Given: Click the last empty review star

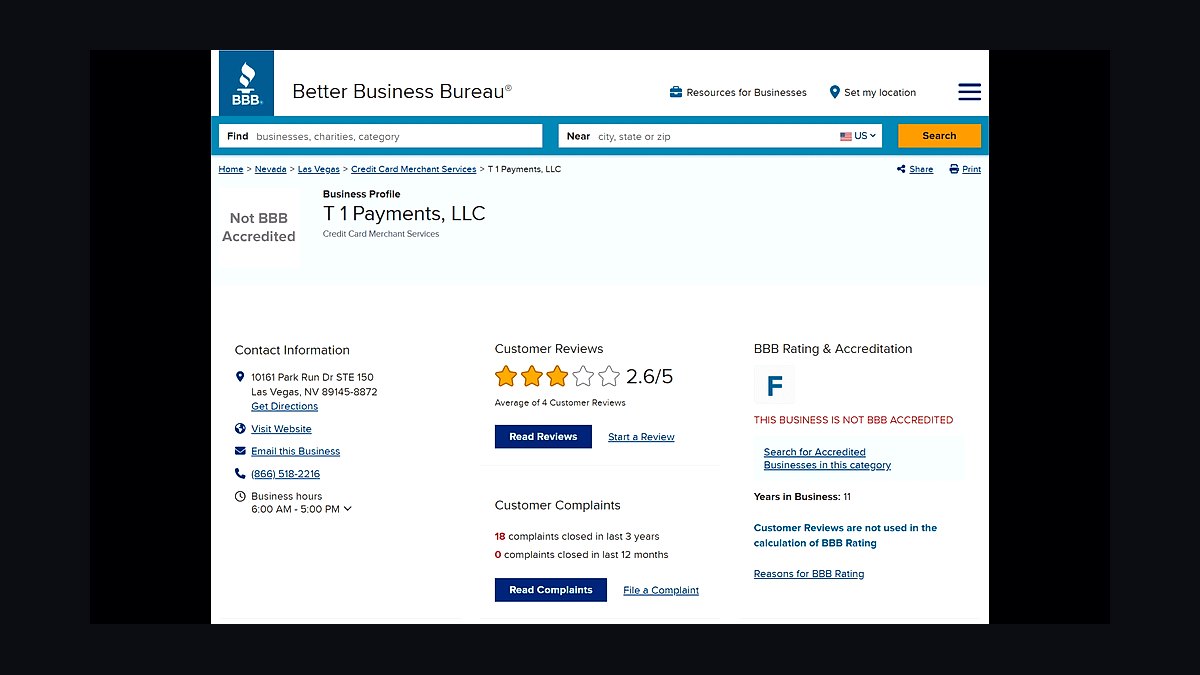Looking at the screenshot, I should pos(609,376).
